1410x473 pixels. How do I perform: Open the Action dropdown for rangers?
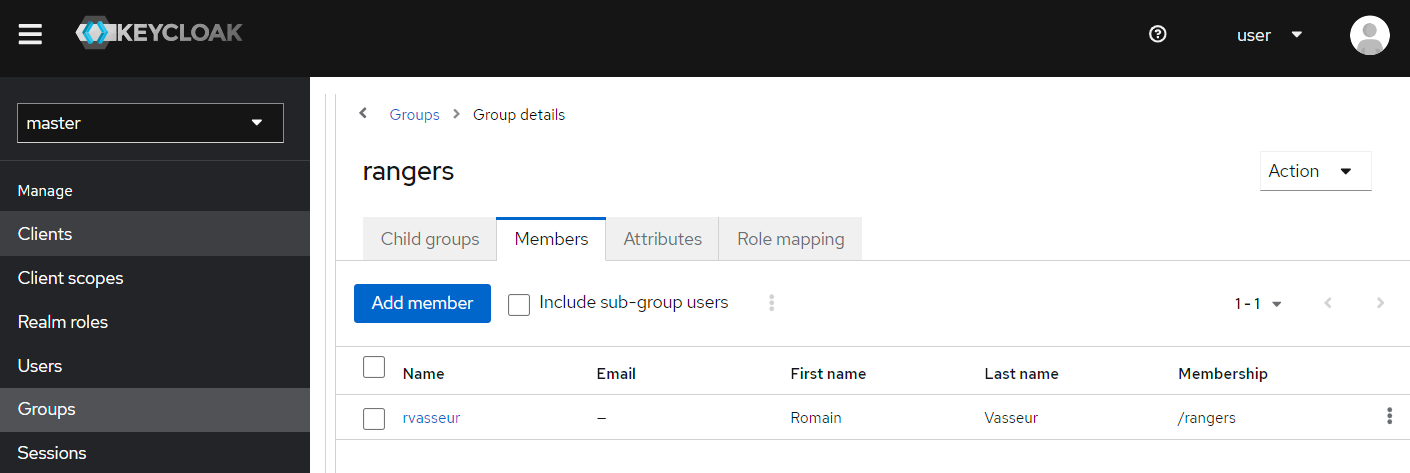coord(1316,171)
